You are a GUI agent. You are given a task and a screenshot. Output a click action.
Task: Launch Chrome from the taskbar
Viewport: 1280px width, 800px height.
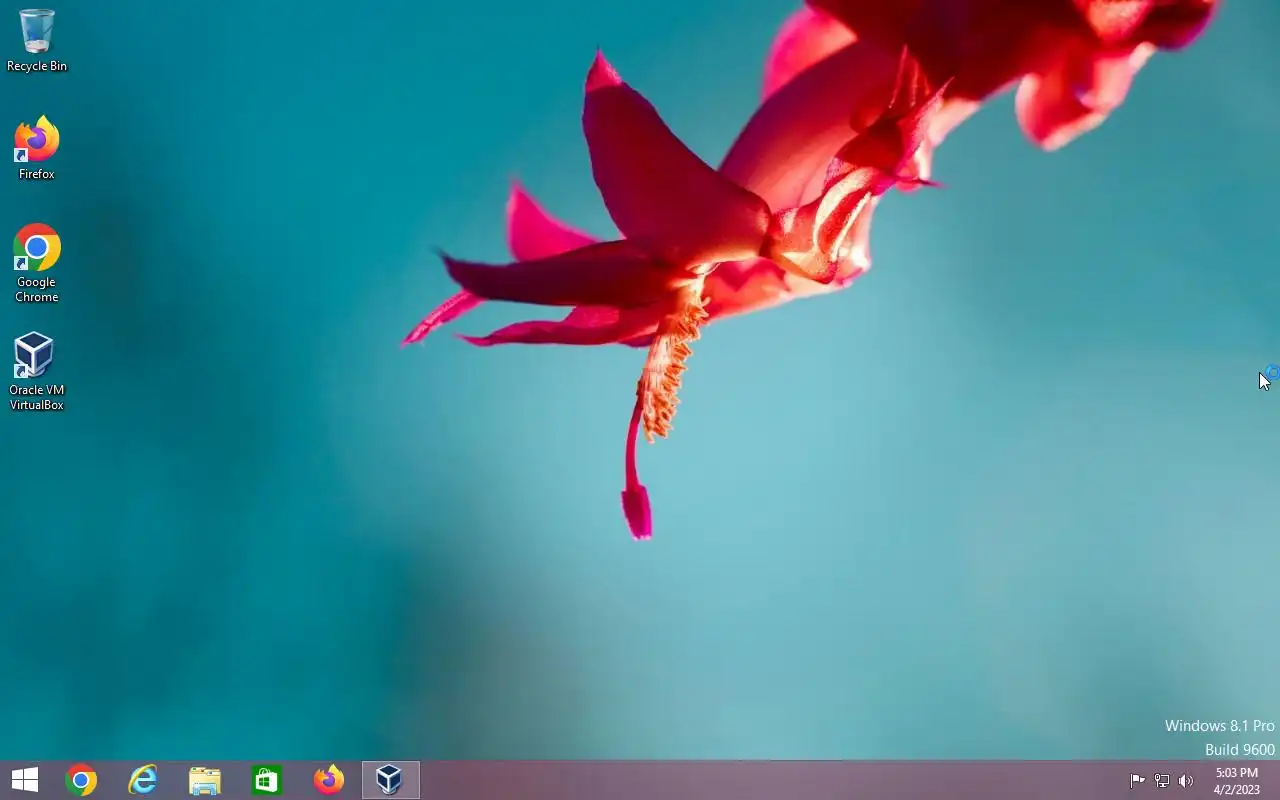81,780
